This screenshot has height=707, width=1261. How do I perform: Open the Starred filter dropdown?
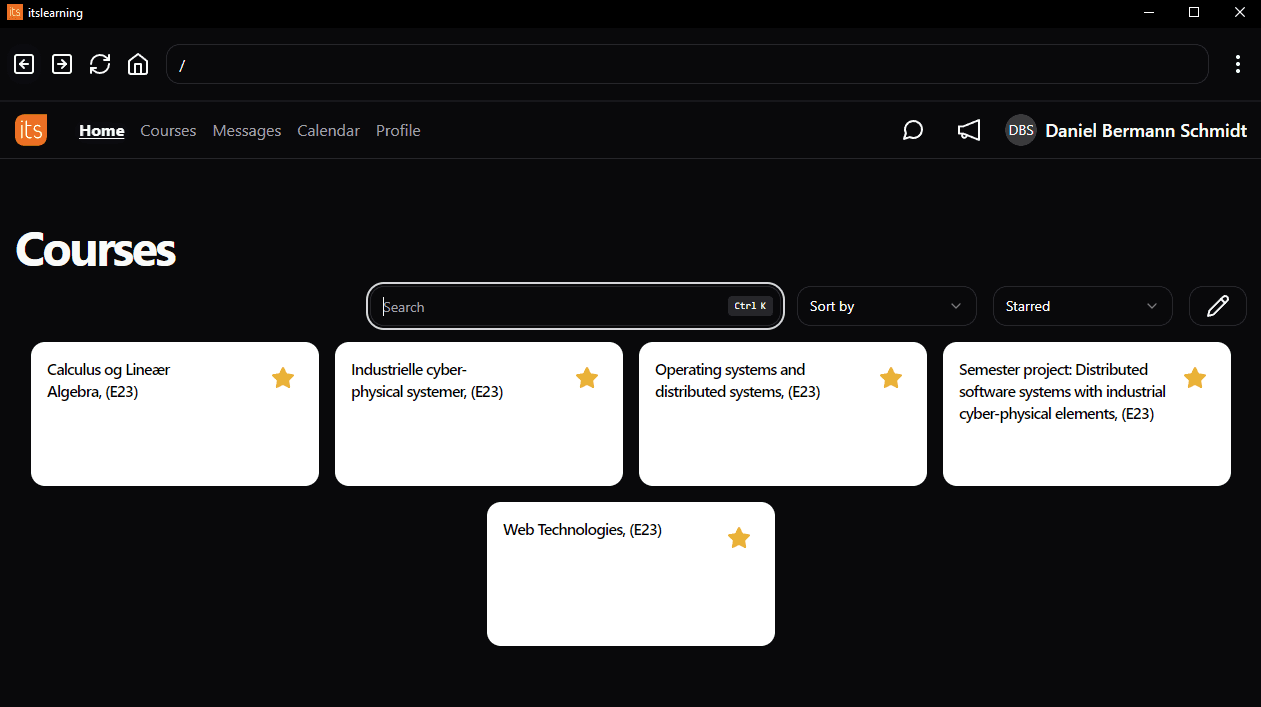coord(1082,306)
